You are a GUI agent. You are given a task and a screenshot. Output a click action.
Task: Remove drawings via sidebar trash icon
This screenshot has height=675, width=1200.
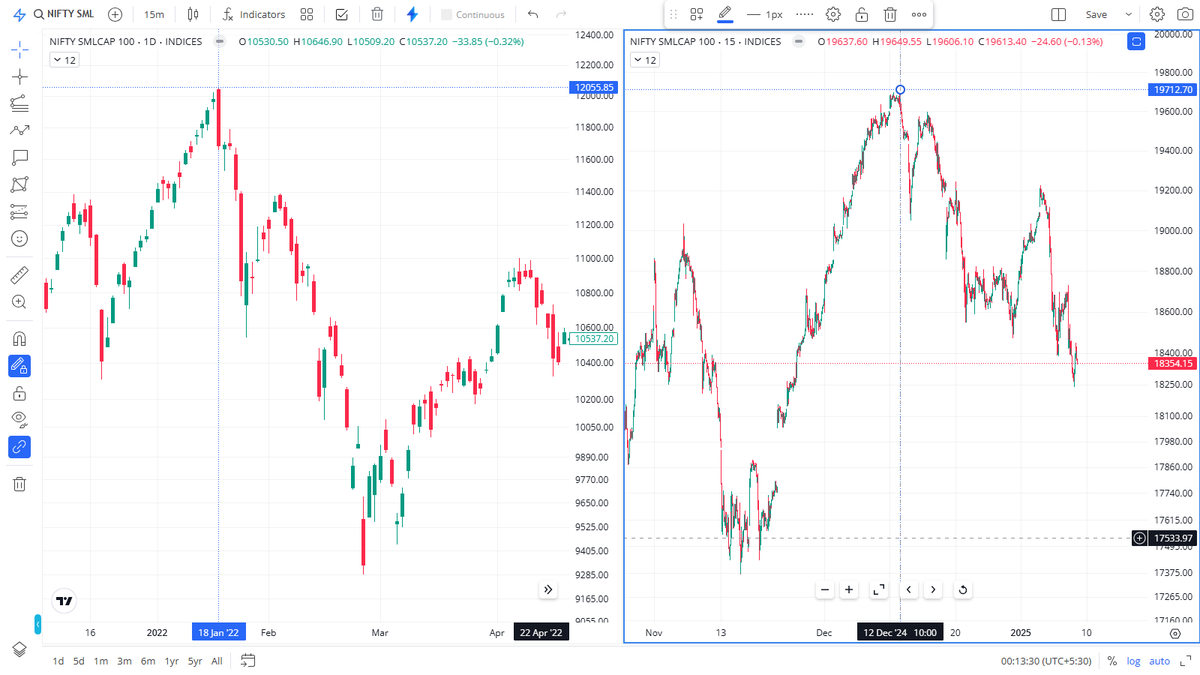[19, 484]
